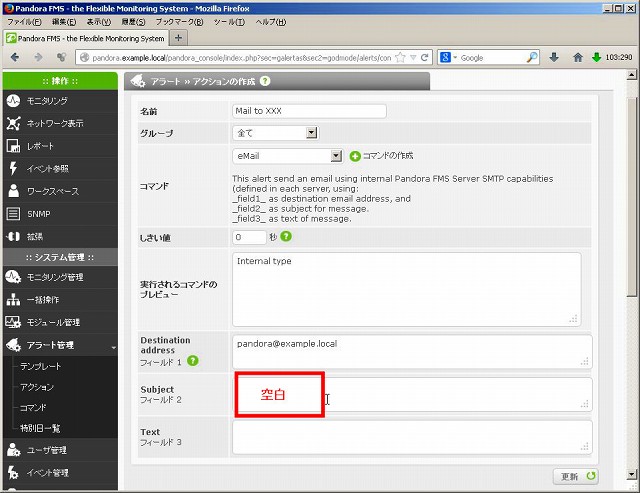Viewport: 640px width, 493px height.
Task: Click the Destination address text area
Action: (412, 352)
